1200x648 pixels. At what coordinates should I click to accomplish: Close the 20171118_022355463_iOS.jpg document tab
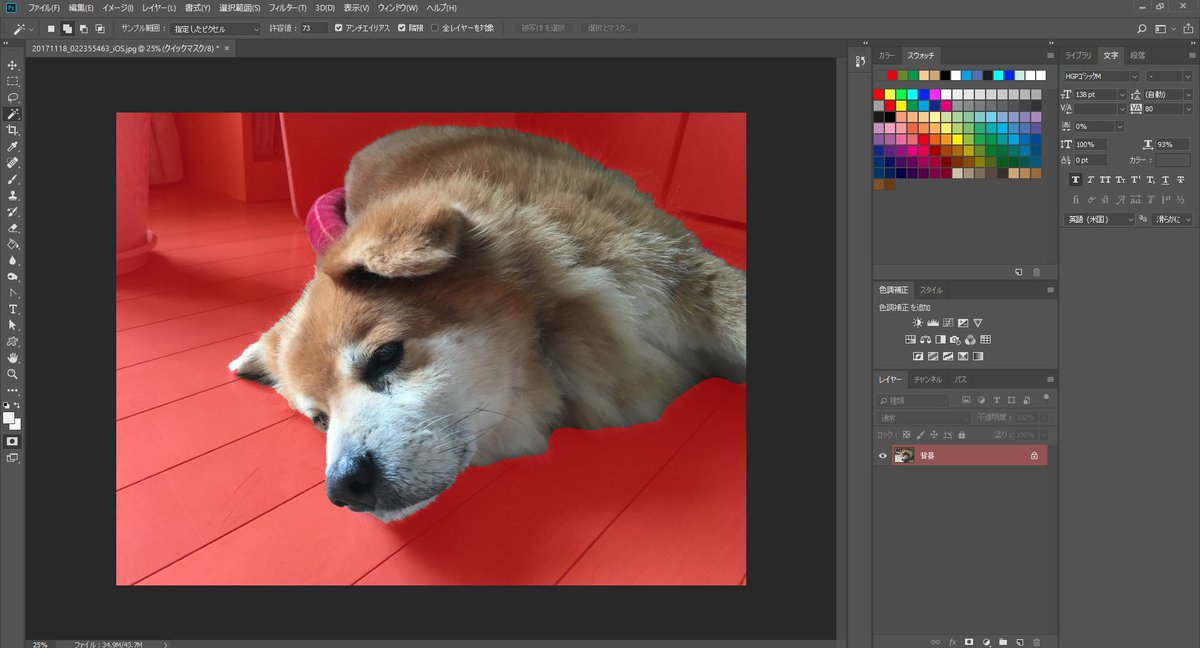(x=226, y=48)
